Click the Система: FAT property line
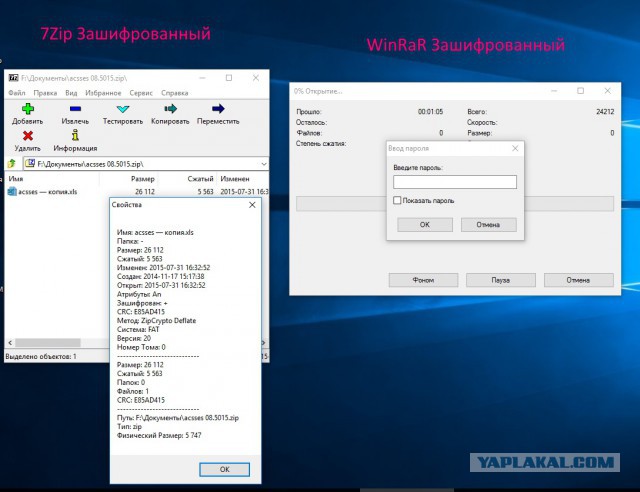Viewport: 640px width, 492px height. tap(138, 329)
